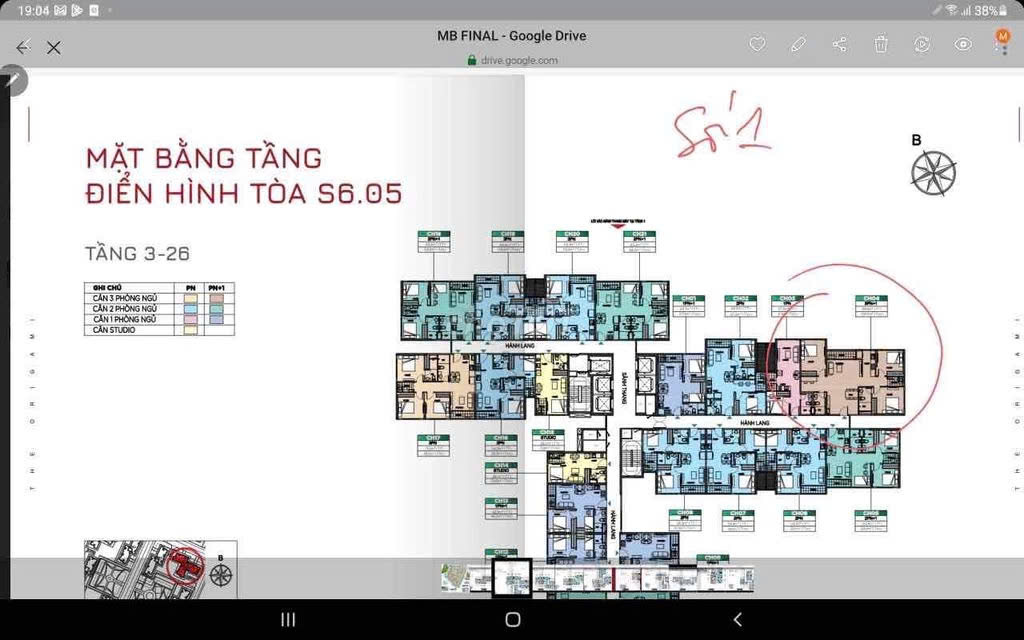
Task: Select the first map thumbnail in bottom strip
Action: point(456,579)
